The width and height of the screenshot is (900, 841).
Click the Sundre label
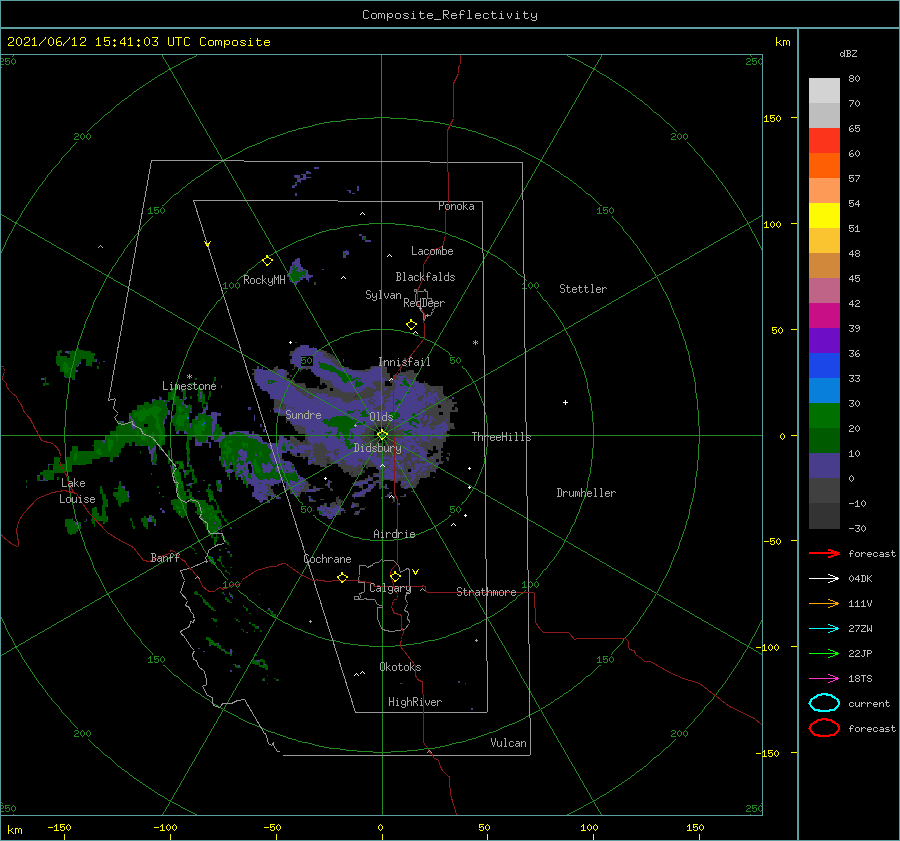303,414
